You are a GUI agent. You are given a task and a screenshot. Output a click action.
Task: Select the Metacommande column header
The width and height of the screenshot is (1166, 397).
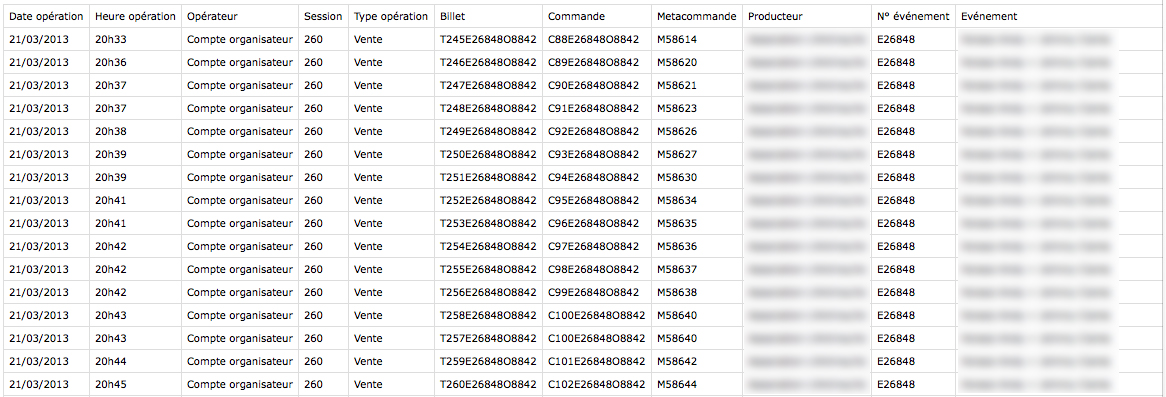(x=697, y=16)
